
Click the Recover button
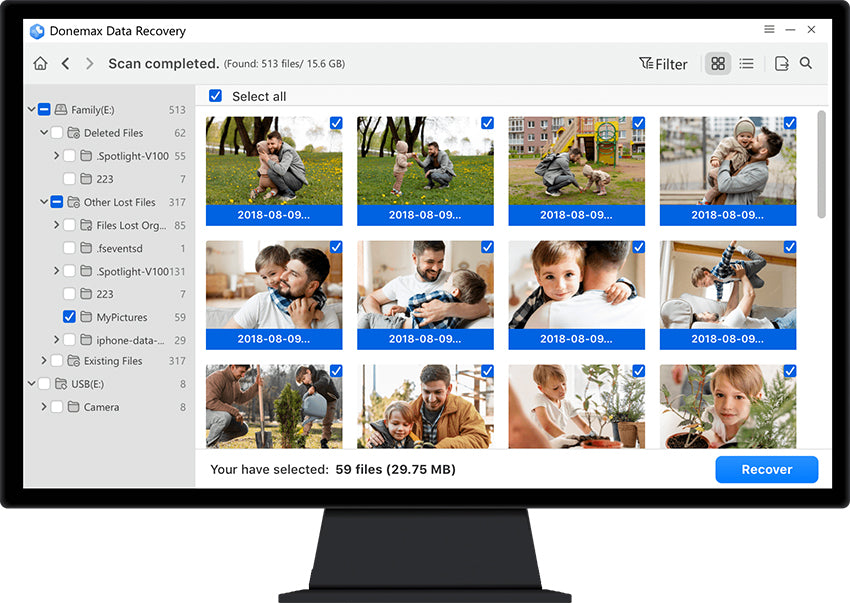click(x=767, y=470)
